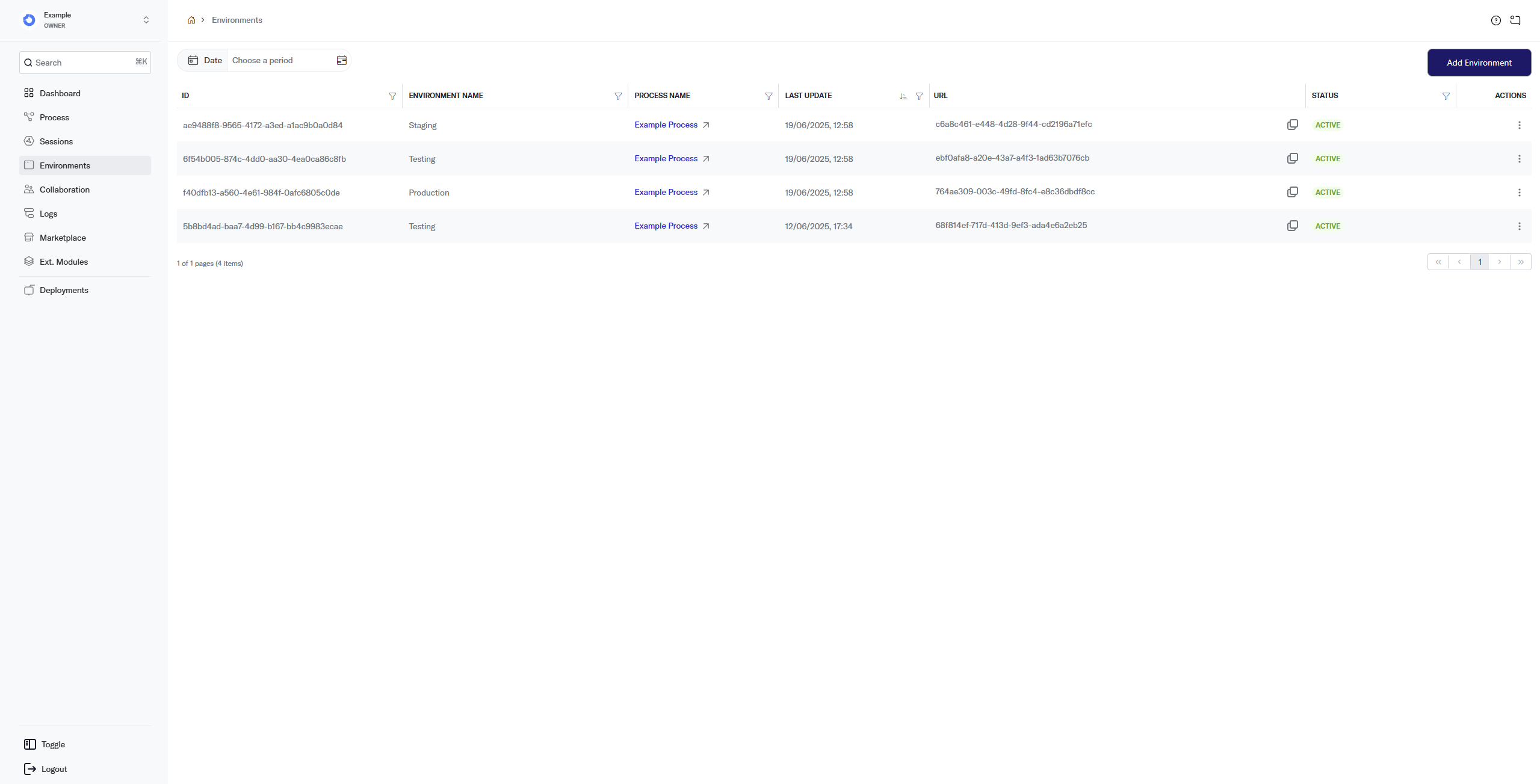
Task: Filter the Process Name column
Action: tap(768, 96)
